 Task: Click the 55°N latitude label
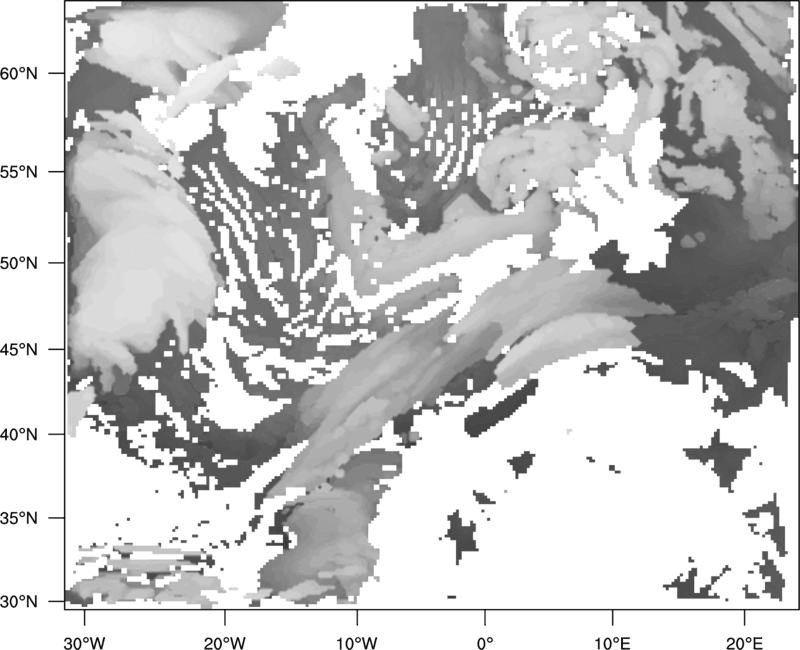[x=19, y=172]
